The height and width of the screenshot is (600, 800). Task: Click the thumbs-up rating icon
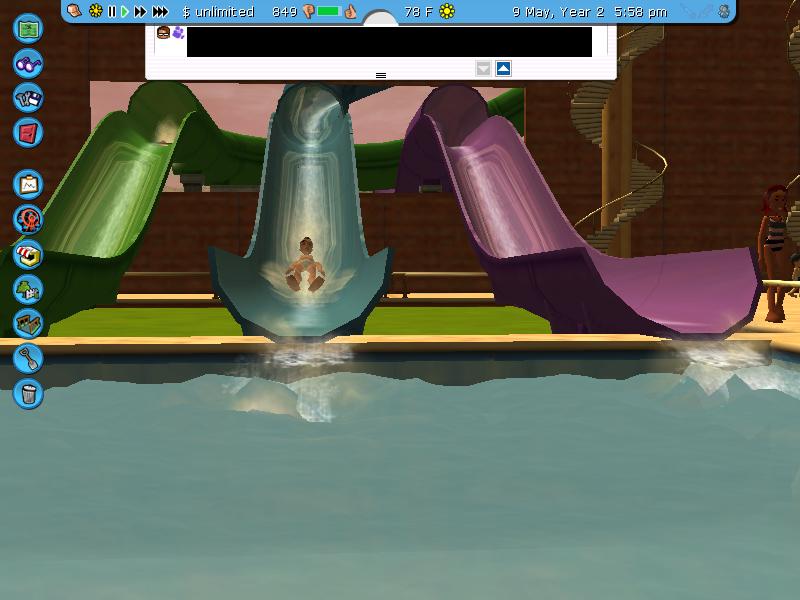(x=350, y=11)
